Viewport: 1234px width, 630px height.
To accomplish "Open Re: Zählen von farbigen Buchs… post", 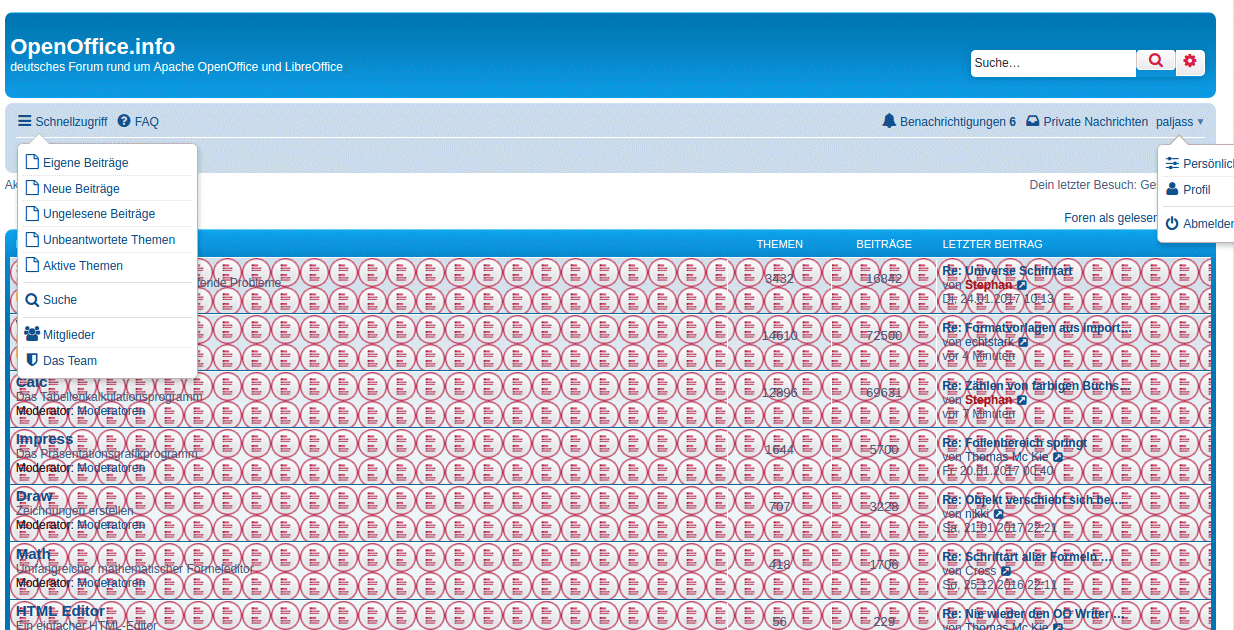I will pos(1037,385).
